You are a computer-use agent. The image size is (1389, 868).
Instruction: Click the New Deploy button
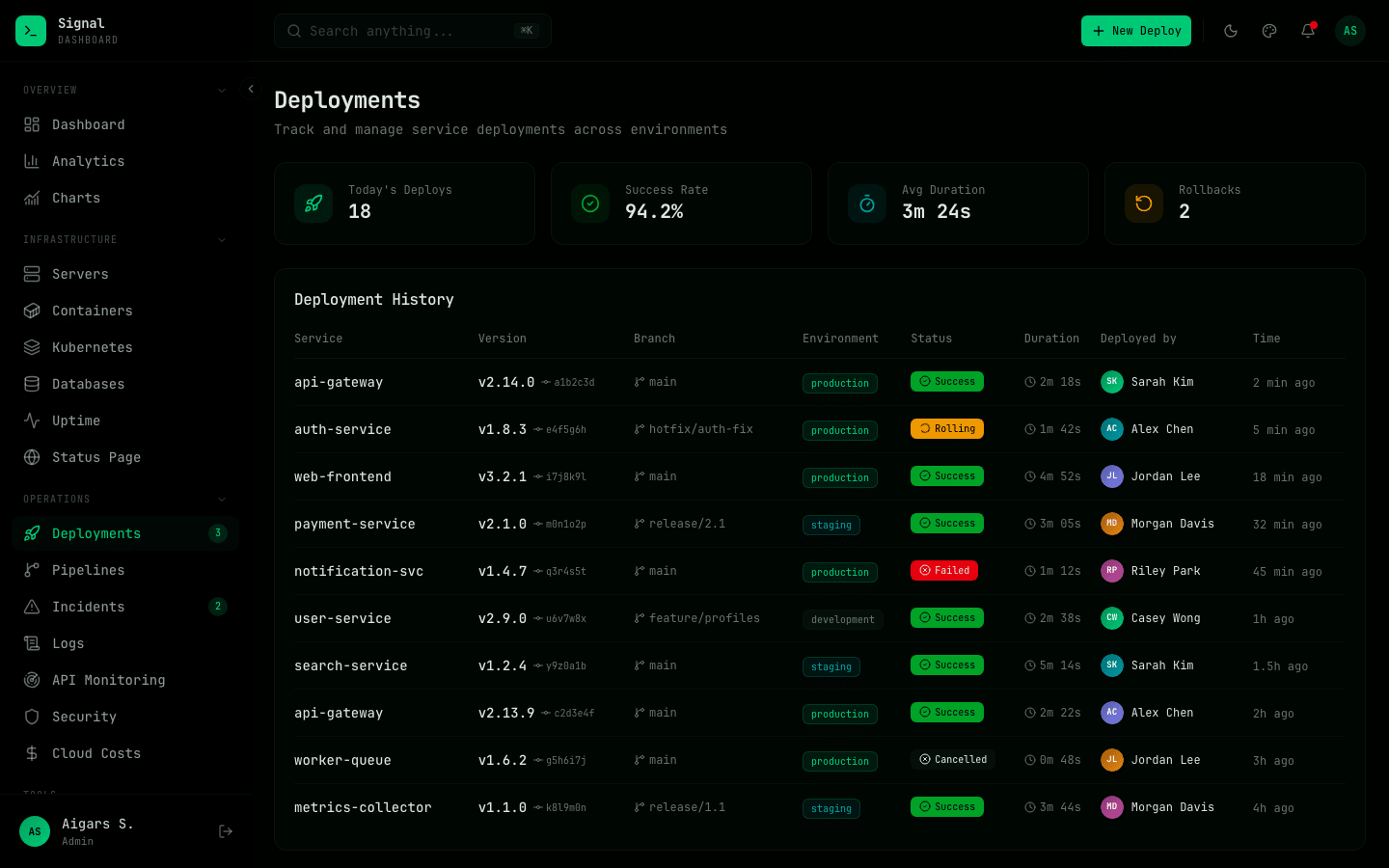[x=1135, y=31]
